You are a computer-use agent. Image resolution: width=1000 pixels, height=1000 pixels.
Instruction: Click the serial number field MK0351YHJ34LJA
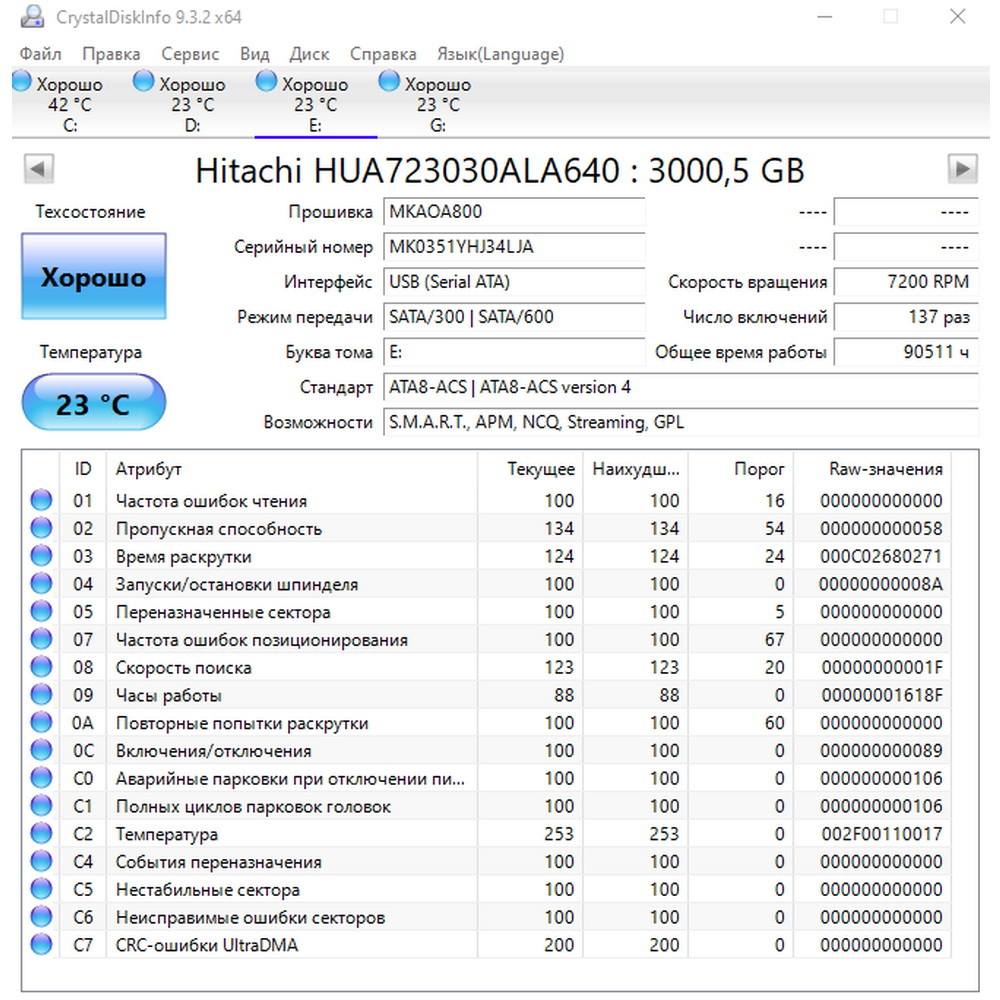click(514, 247)
